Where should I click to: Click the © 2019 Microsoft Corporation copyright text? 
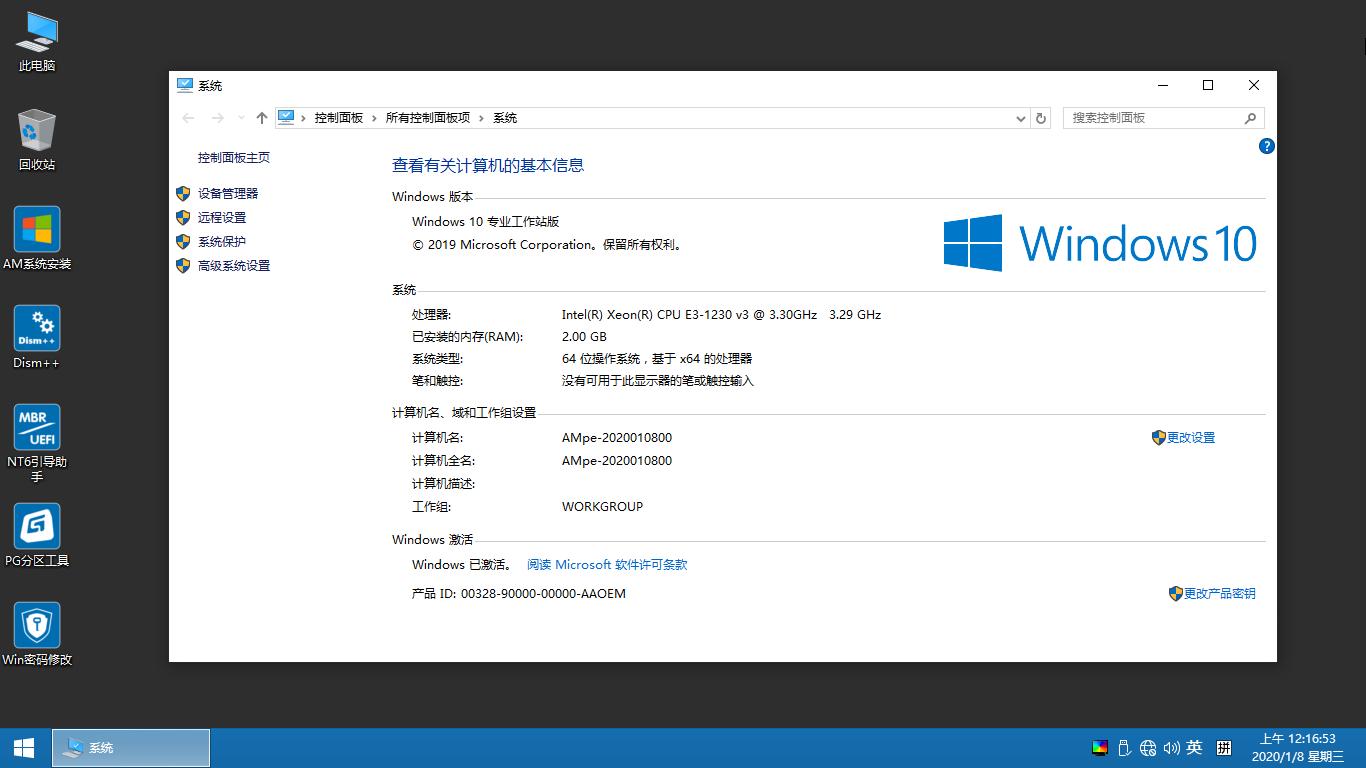click(x=549, y=245)
